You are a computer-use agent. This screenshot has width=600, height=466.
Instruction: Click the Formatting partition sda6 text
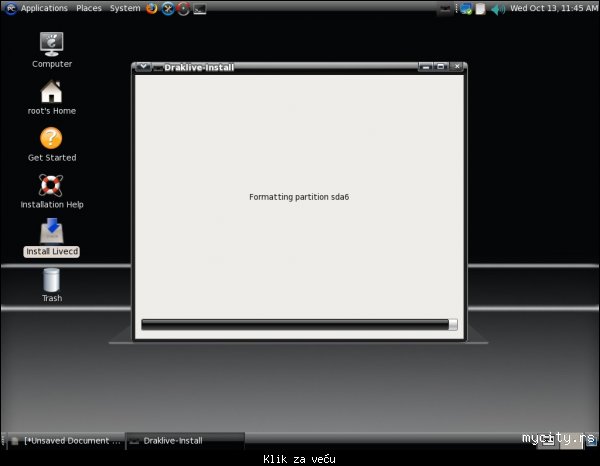click(x=299, y=197)
